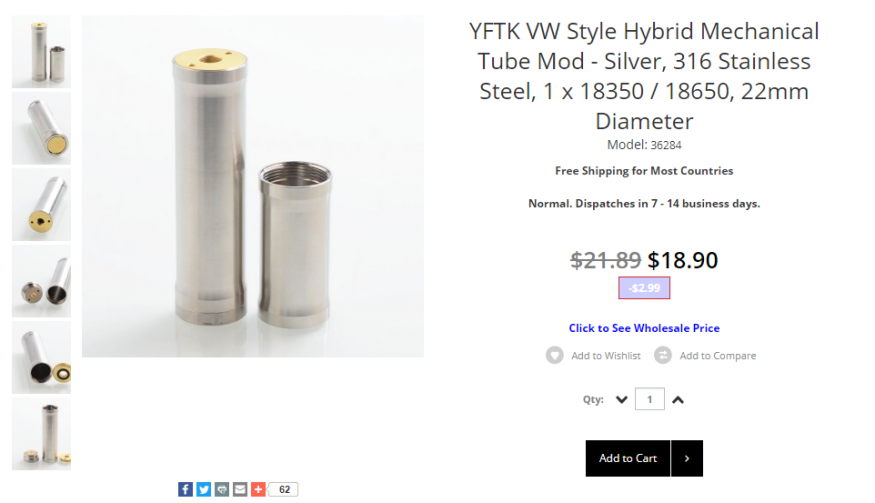Image resolution: width=875 pixels, height=503 pixels.
Task: Add the tube mod to cart
Action: tap(628, 458)
